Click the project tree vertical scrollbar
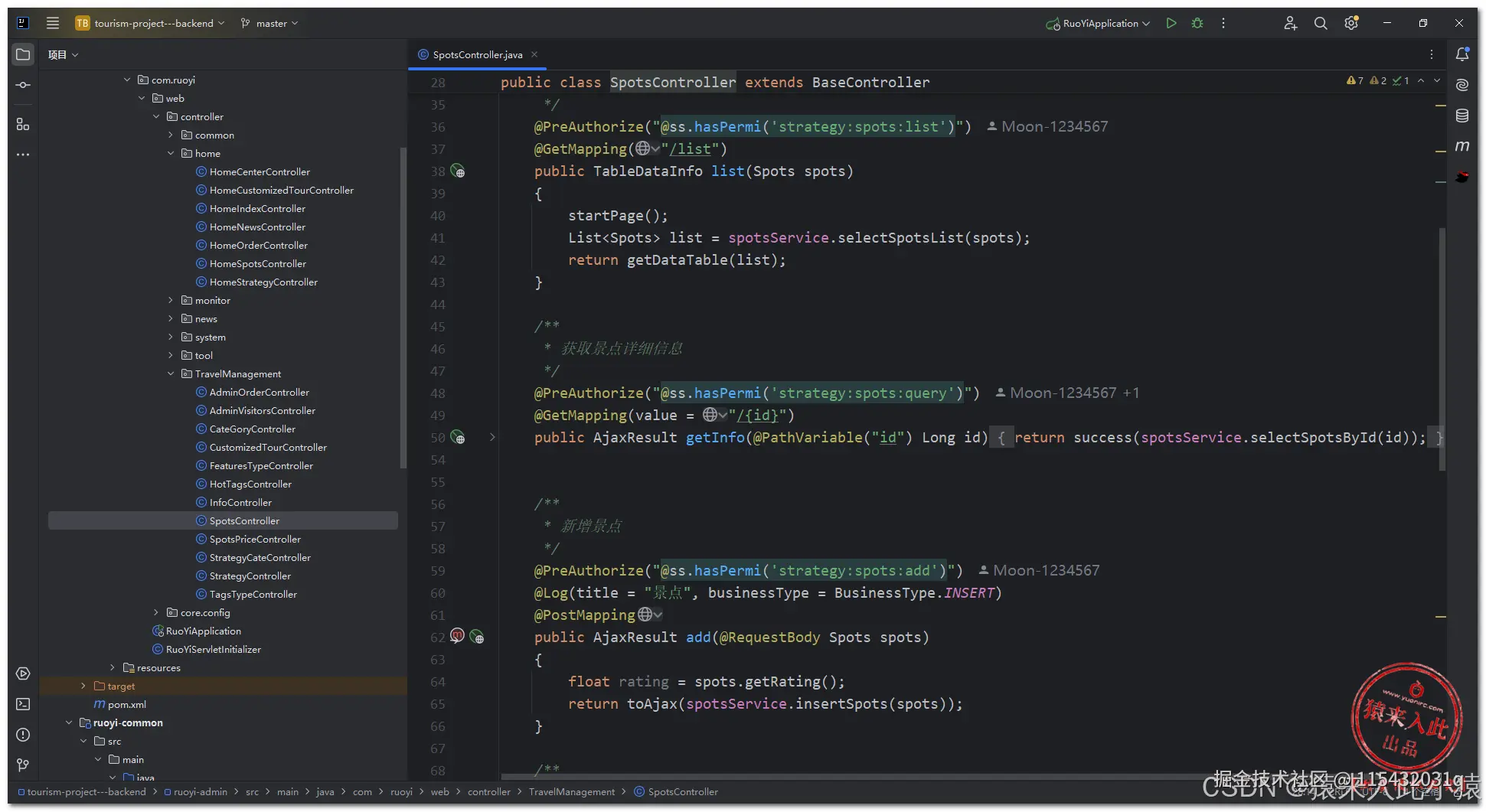Image resolution: width=1486 pixels, height=812 pixels. coord(403,308)
